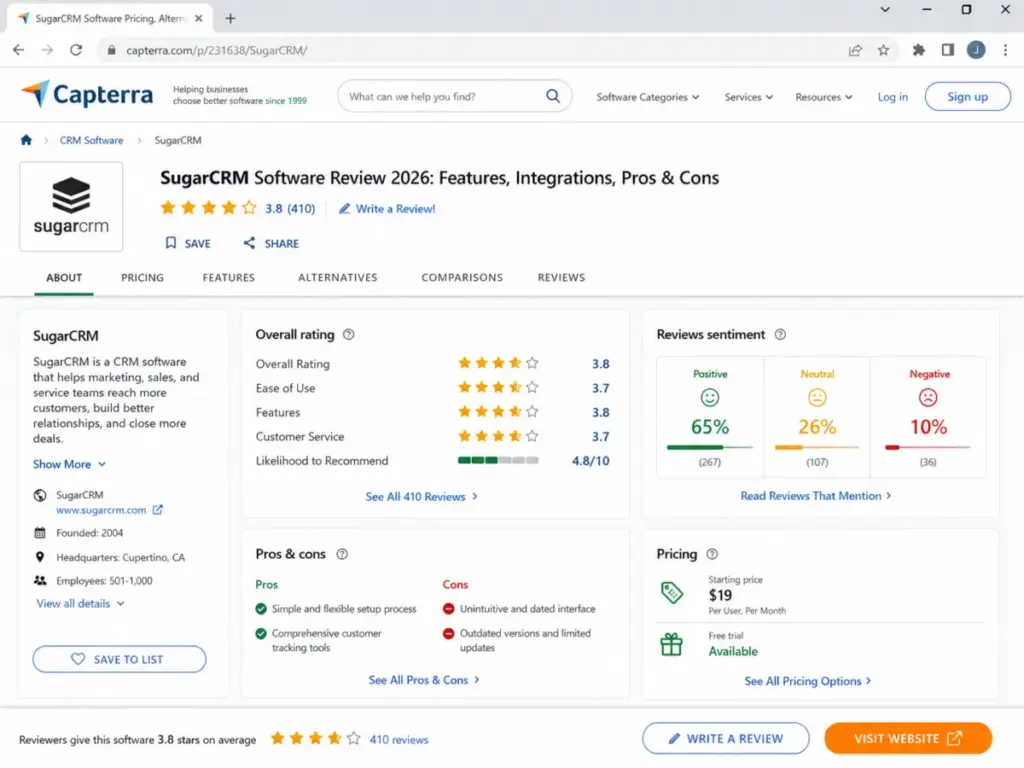This screenshot has width=1024, height=768.
Task: Click the external link icon beside www.sugarcrm.com
Action: point(157,509)
